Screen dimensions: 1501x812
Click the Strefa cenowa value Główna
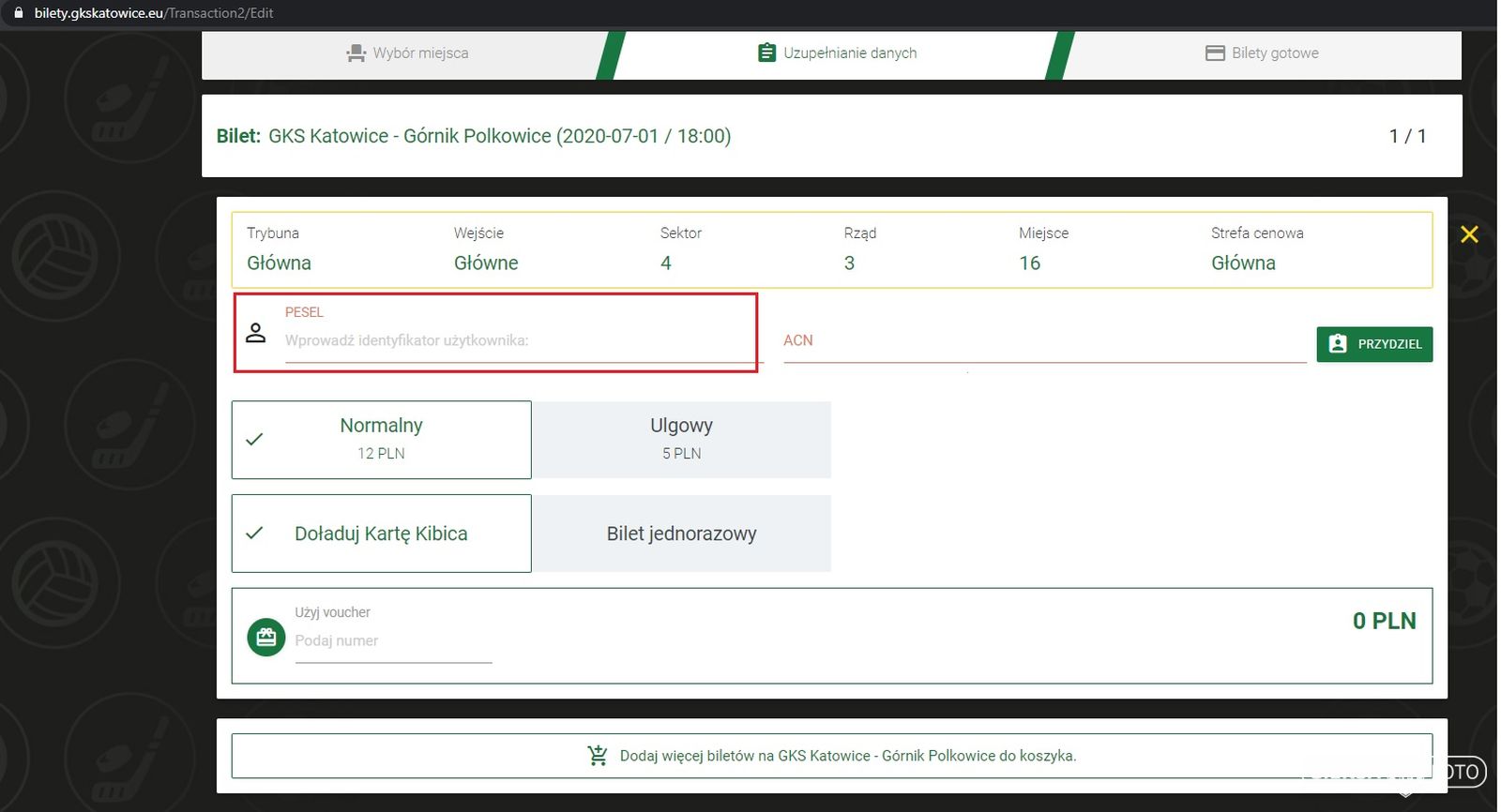point(1243,263)
